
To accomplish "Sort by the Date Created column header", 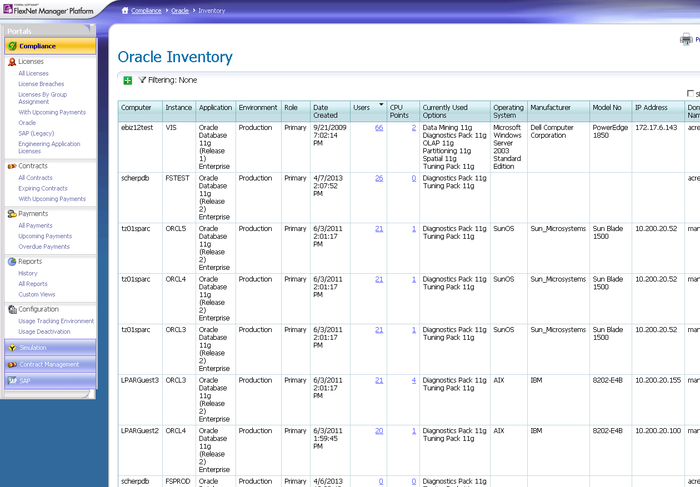I will click(x=325, y=111).
